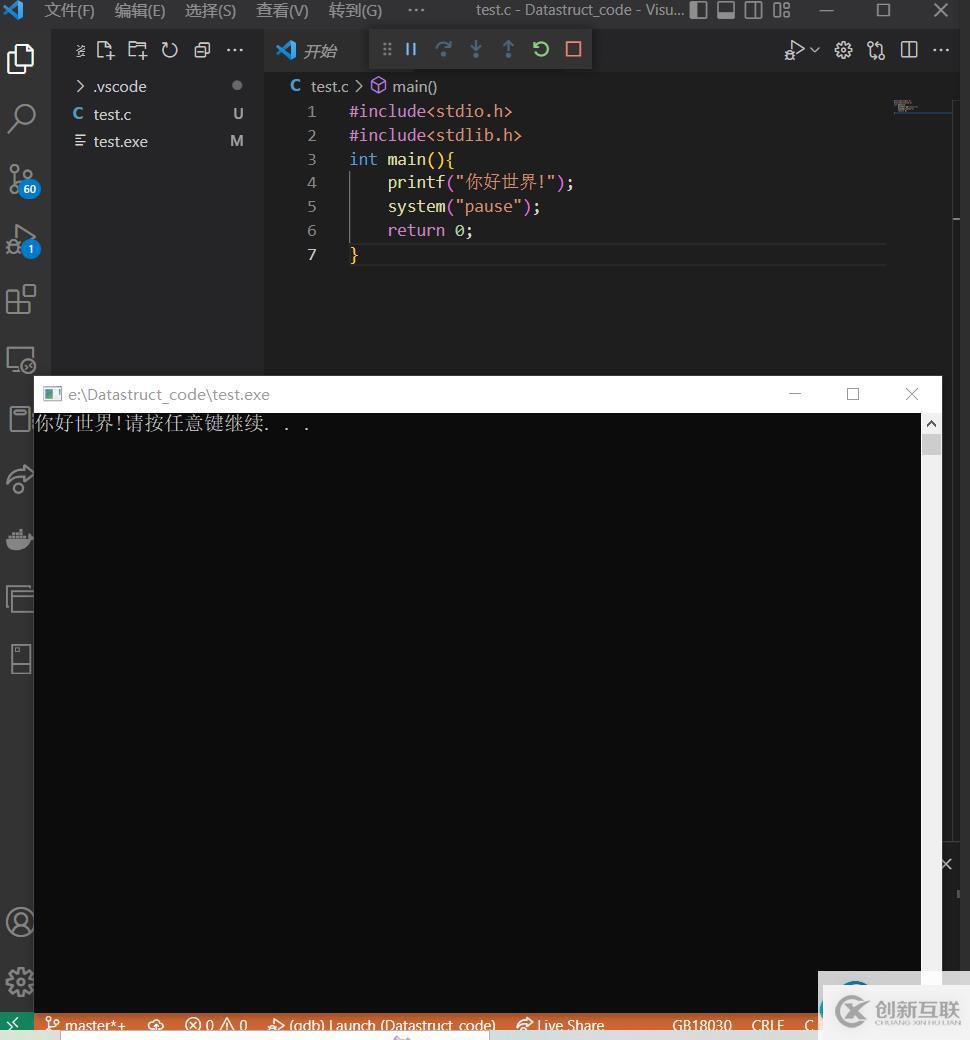Toggle the primary sidebar layout button

[x=699, y=10]
